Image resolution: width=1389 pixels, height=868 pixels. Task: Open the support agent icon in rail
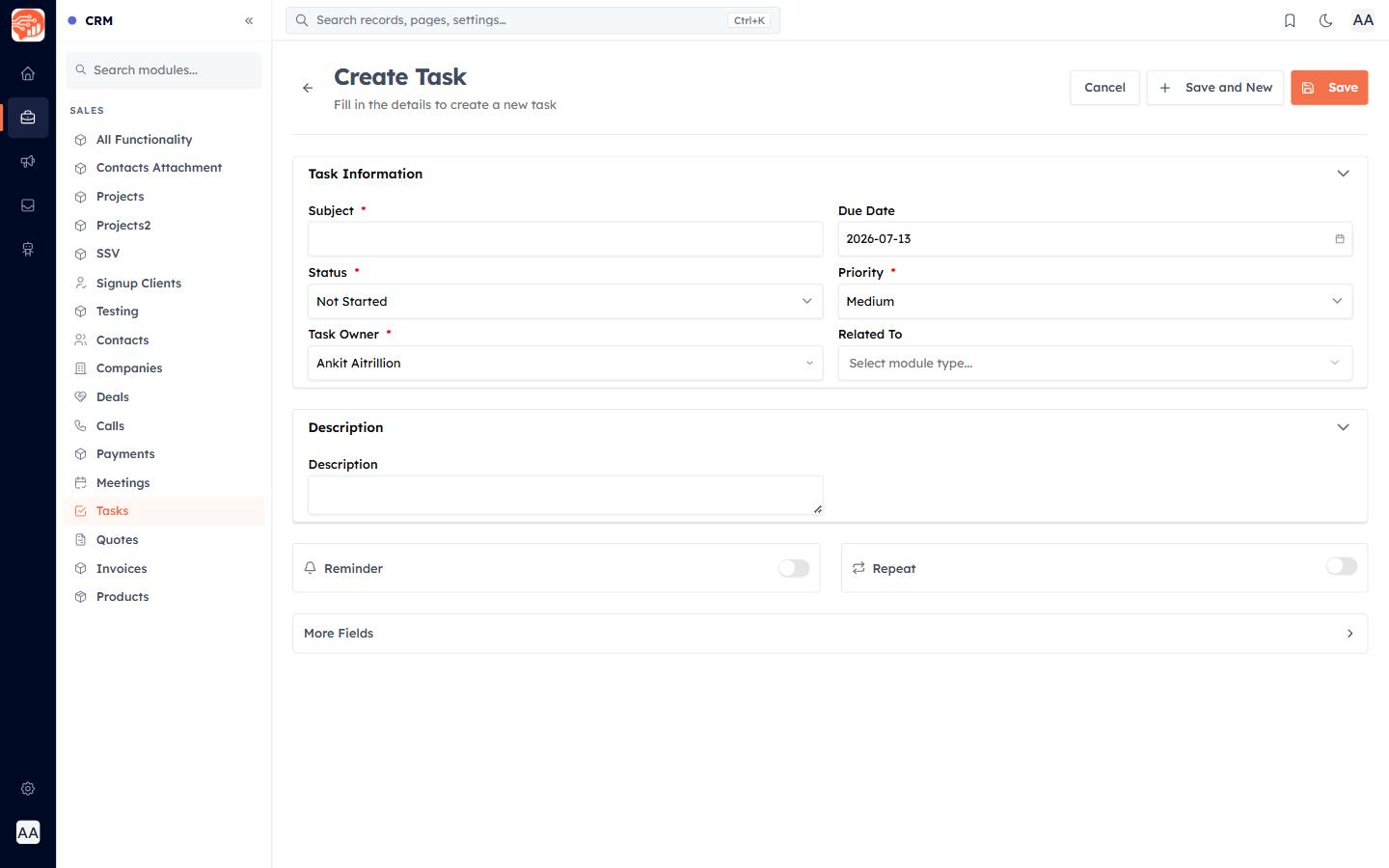28,250
